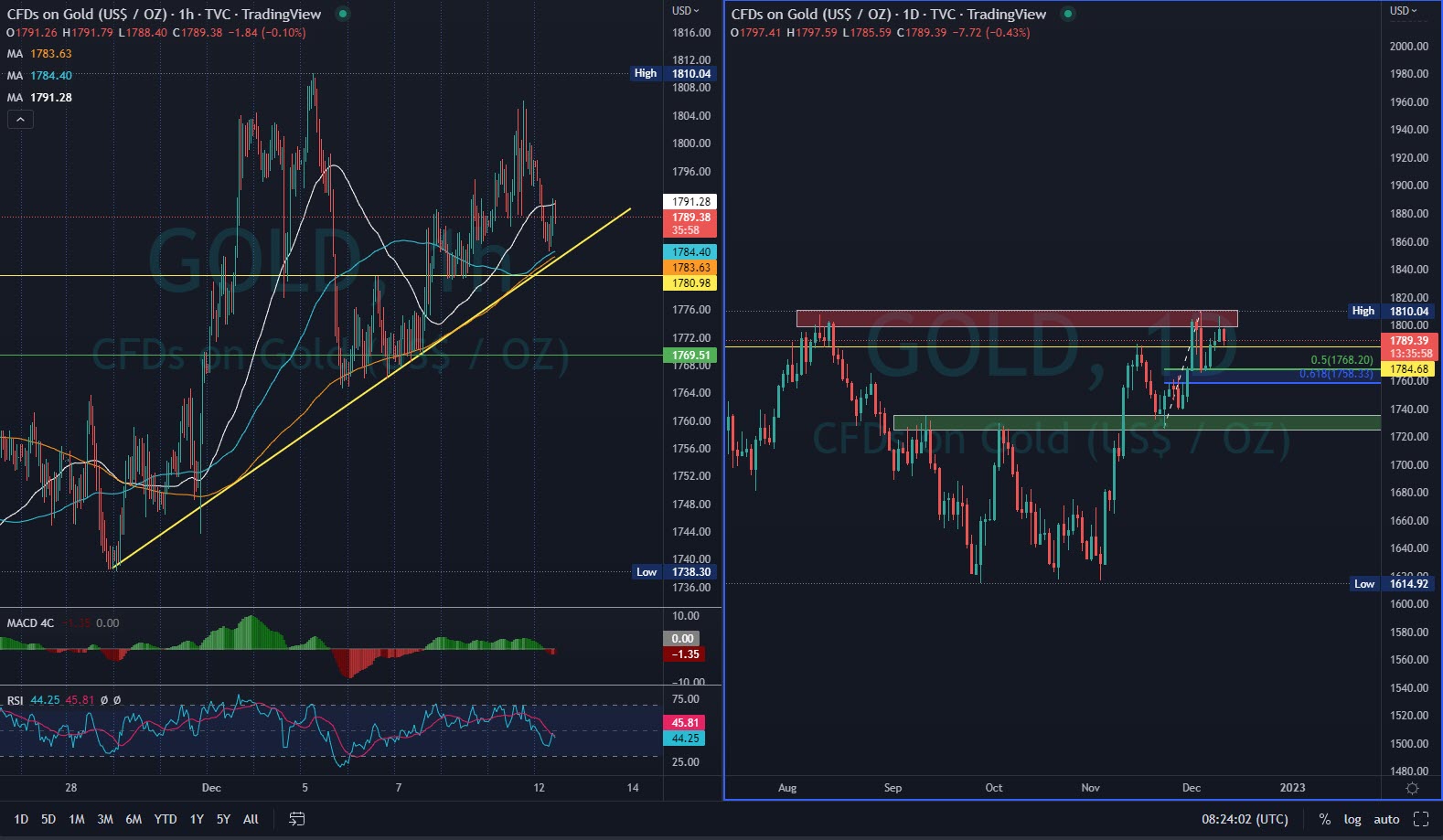Open the go-to-date calendar icon

(x=297, y=819)
